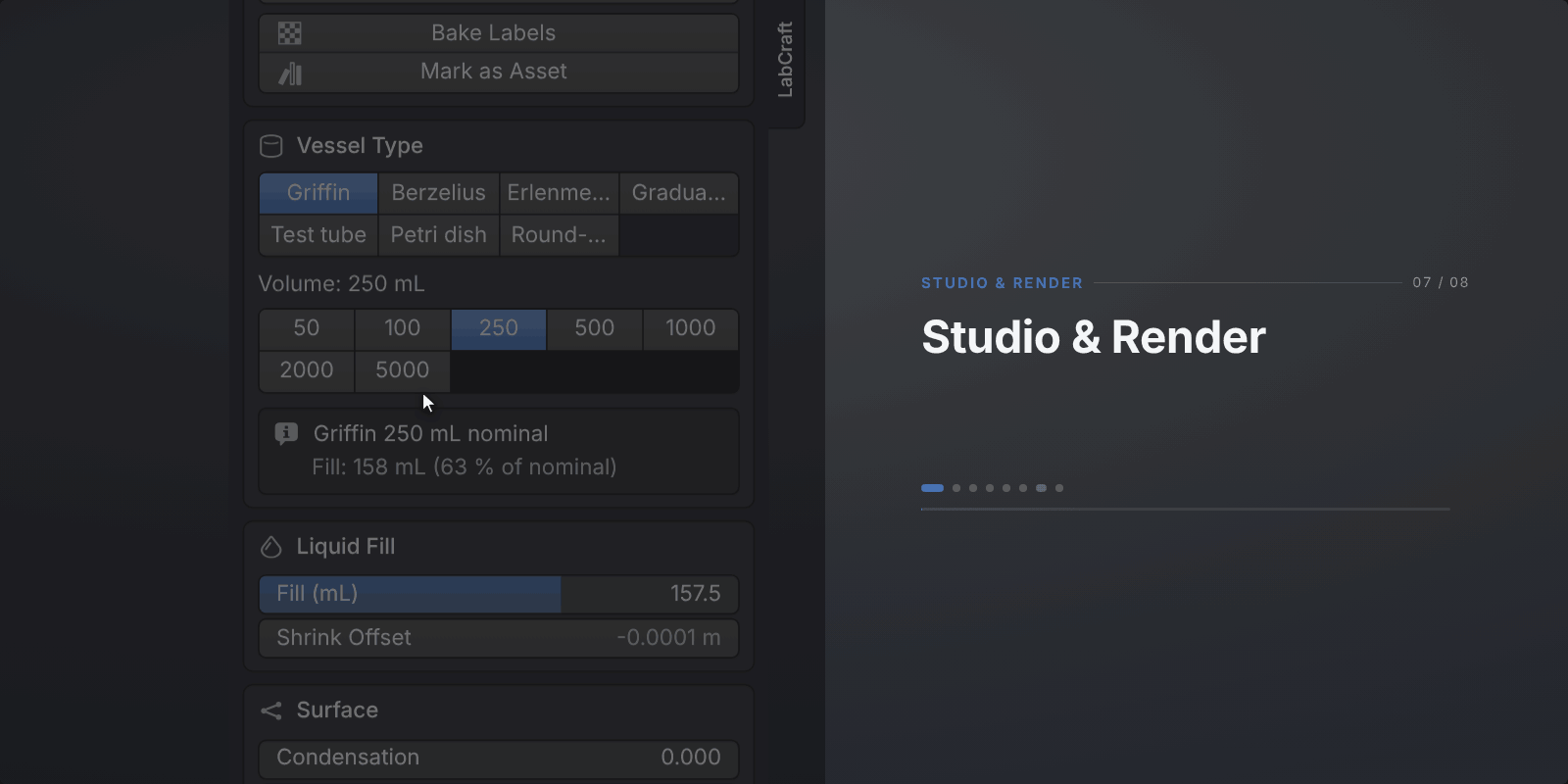
Task: Click the Bake Labels checker icon
Action: coord(289,33)
